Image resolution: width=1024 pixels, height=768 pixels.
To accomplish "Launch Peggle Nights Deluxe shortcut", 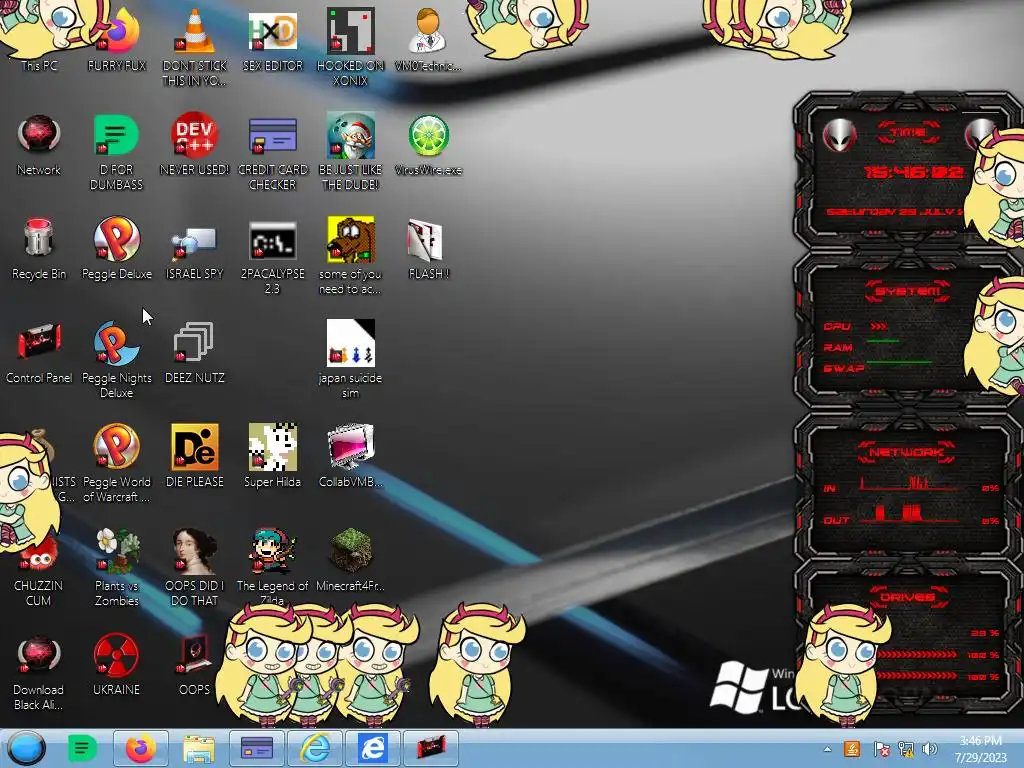I will click(x=116, y=359).
